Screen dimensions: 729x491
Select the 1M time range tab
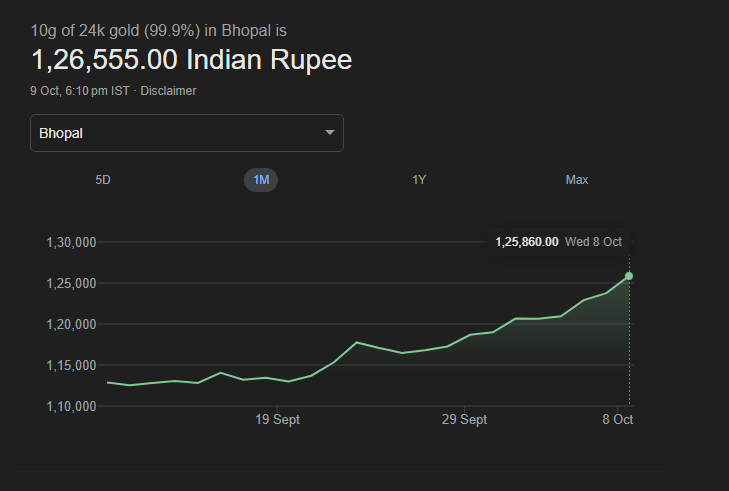point(261,180)
